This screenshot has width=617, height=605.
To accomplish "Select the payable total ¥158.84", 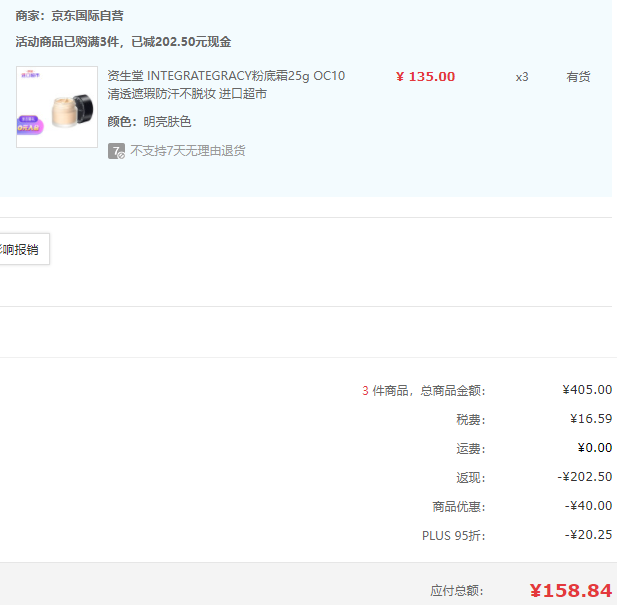I will (x=571, y=590).
